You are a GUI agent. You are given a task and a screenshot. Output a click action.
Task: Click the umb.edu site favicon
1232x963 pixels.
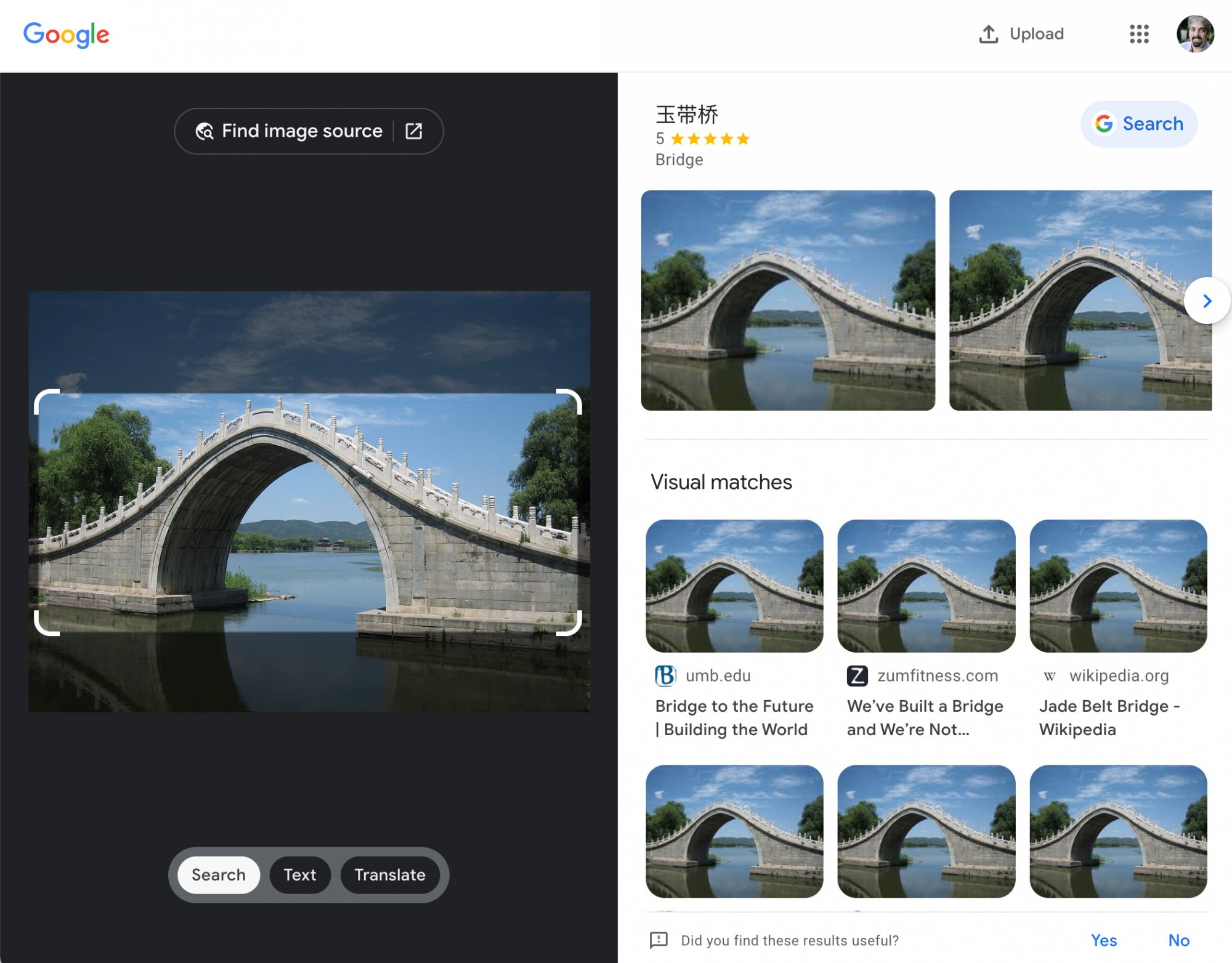[x=666, y=675]
